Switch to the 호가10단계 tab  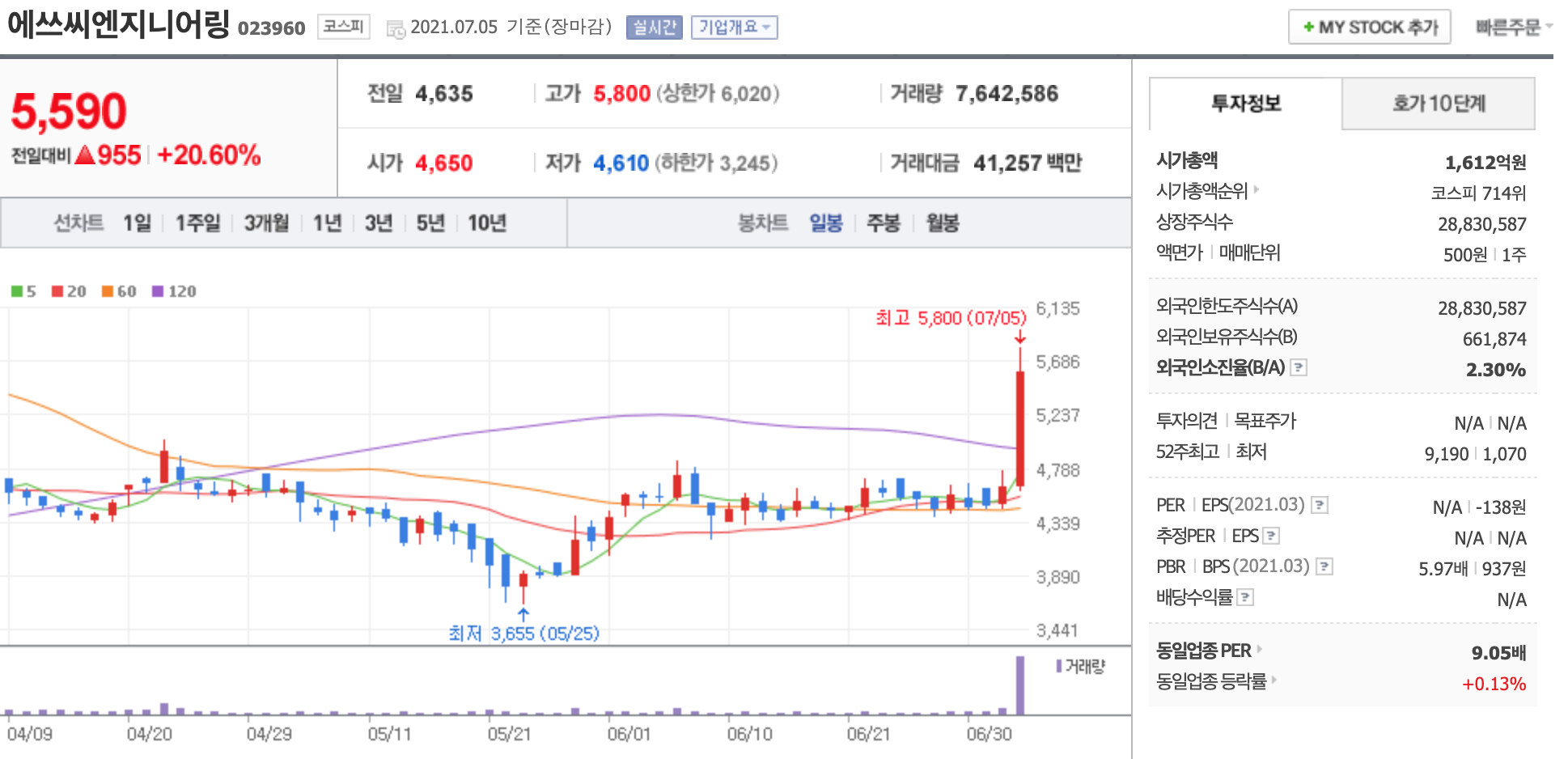[1439, 104]
